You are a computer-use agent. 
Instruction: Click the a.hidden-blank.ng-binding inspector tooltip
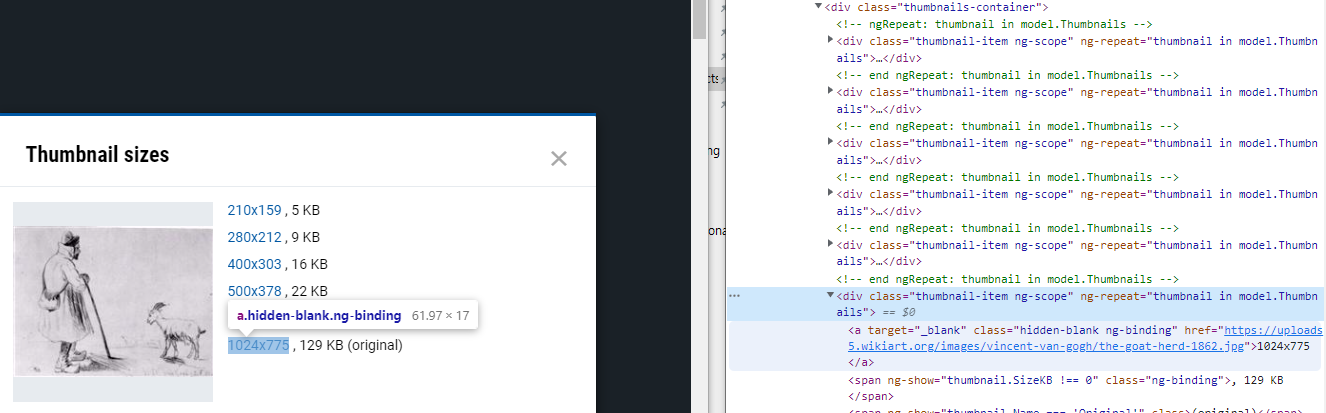pyautogui.click(x=353, y=315)
